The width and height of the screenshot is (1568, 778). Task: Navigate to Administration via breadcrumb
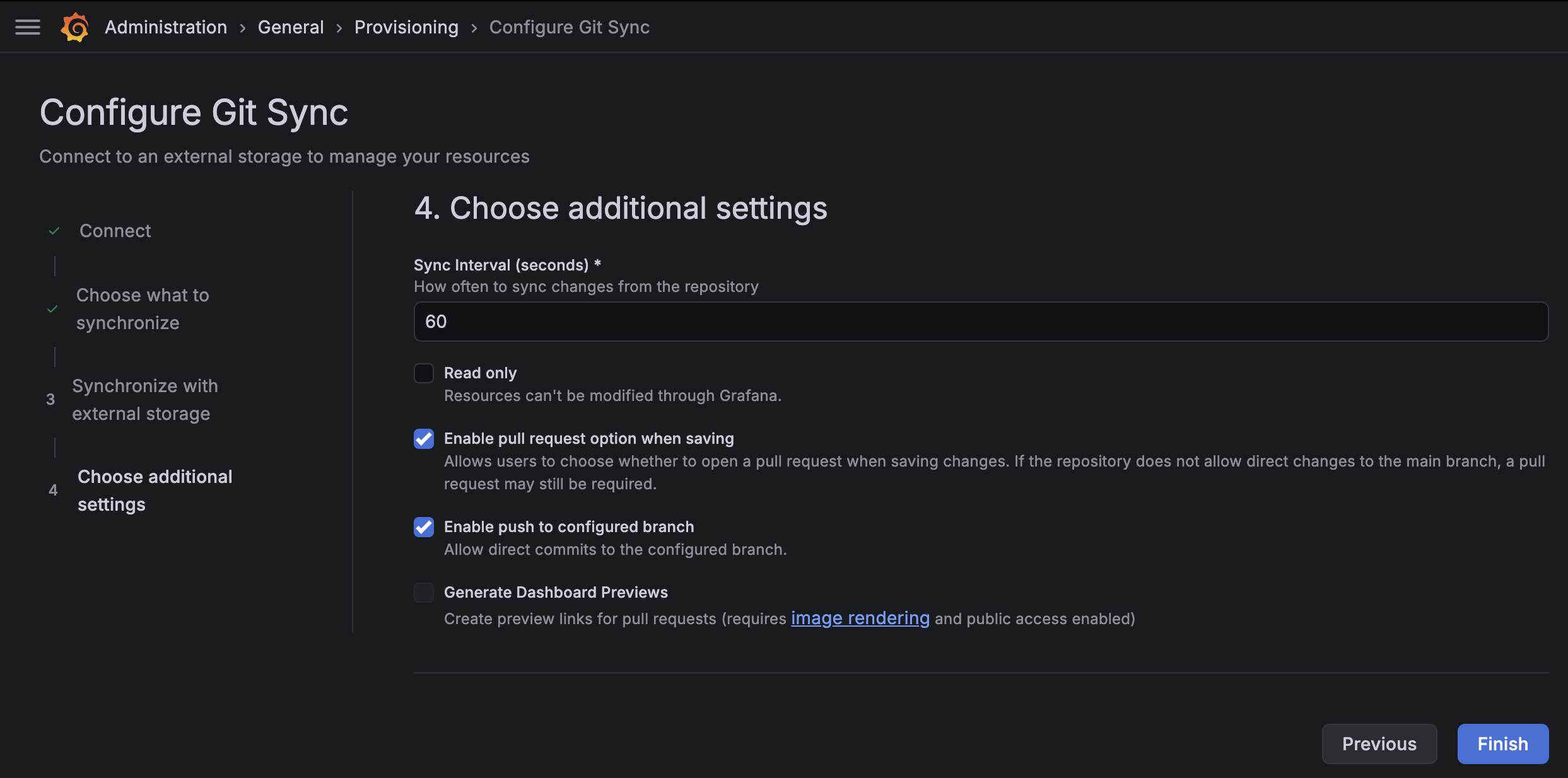165,26
